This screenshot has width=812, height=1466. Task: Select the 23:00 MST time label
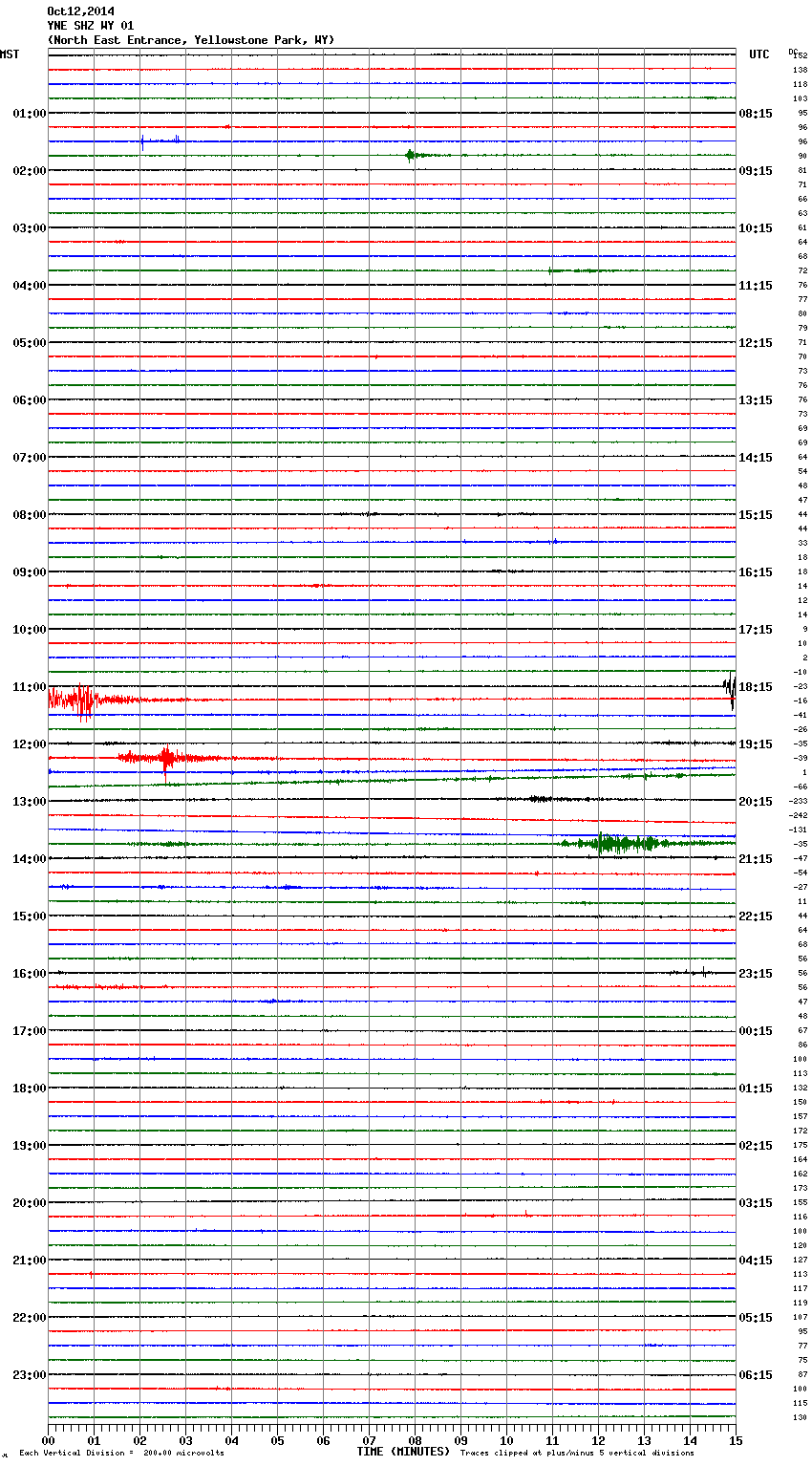[x=30, y=1375]
